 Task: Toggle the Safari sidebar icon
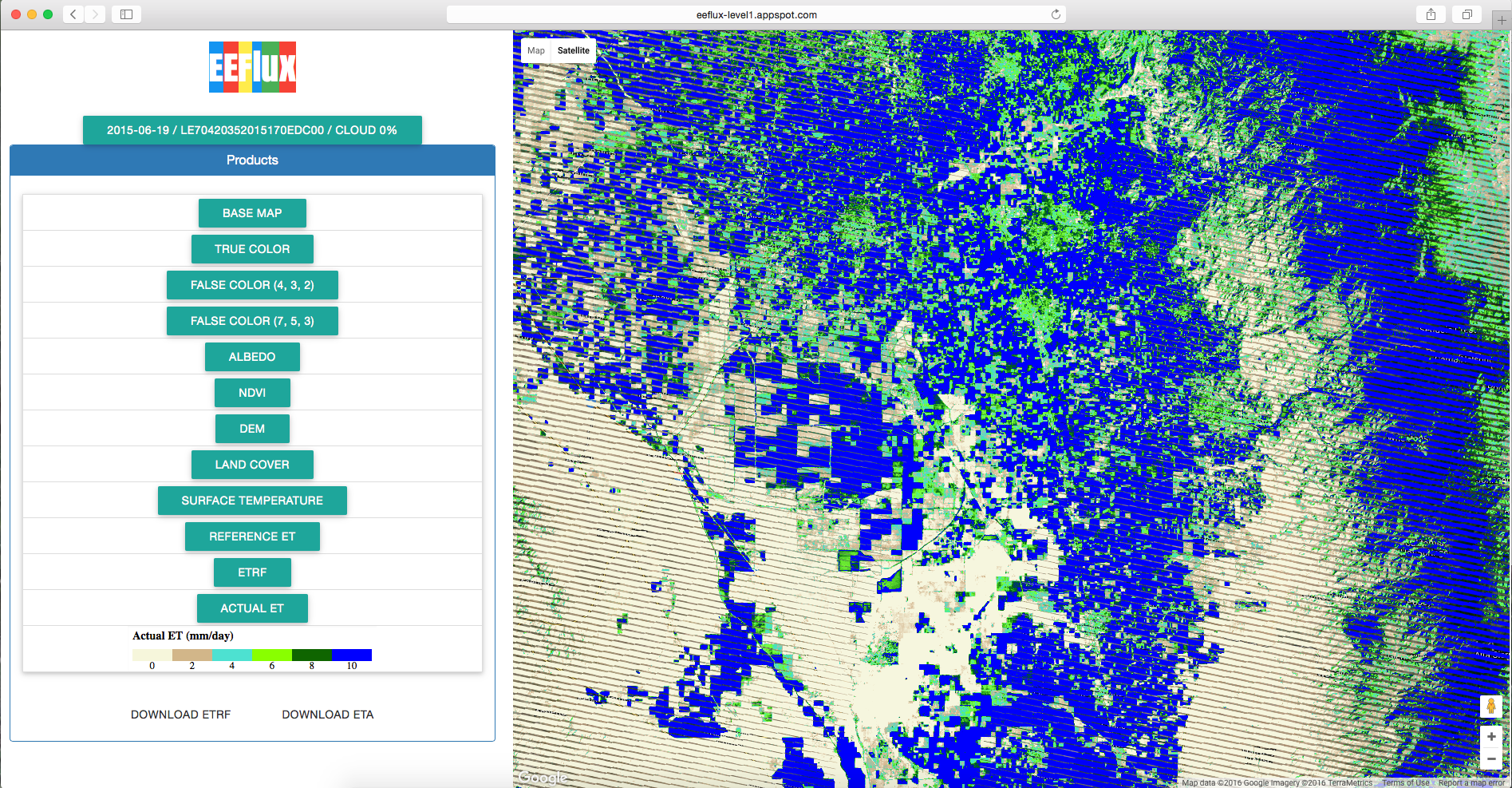click(126, 14)
